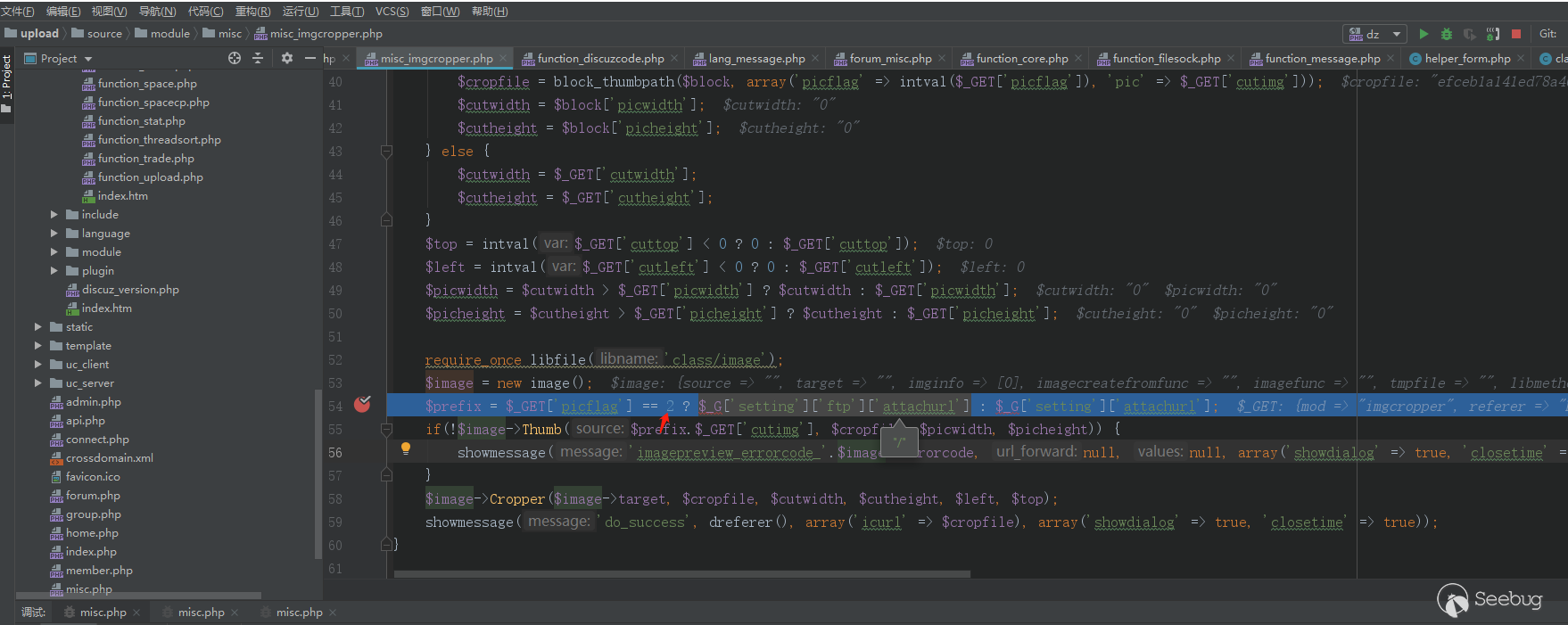1568x625 pixels.
Task: Click the red Stop button in toolbar
Action: (1516, 34)
